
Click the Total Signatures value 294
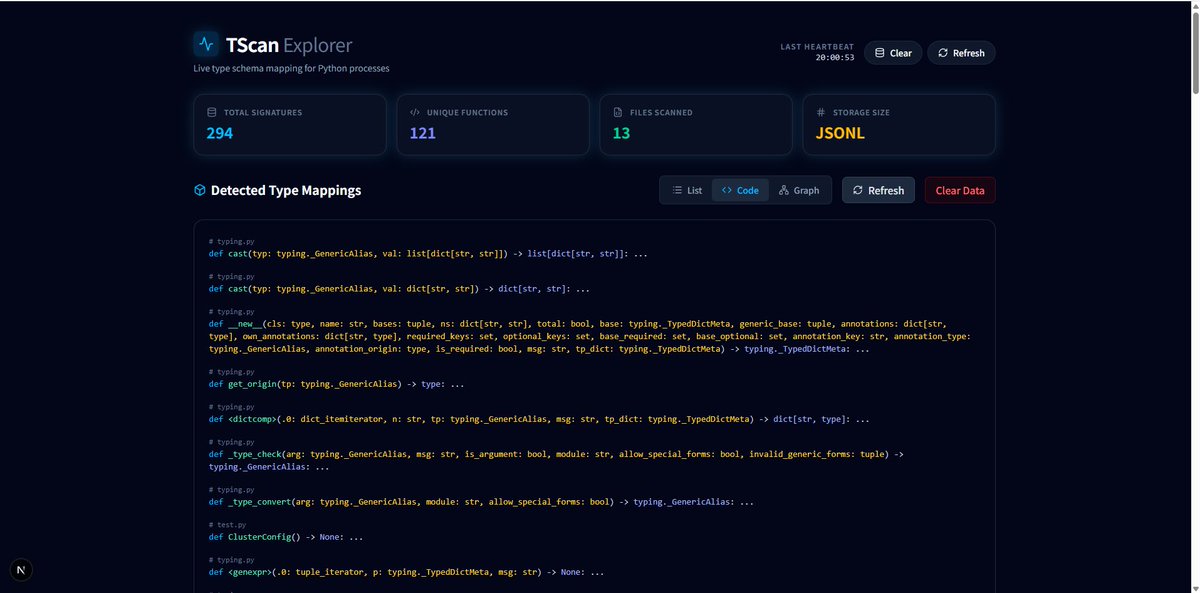point(220,133)
